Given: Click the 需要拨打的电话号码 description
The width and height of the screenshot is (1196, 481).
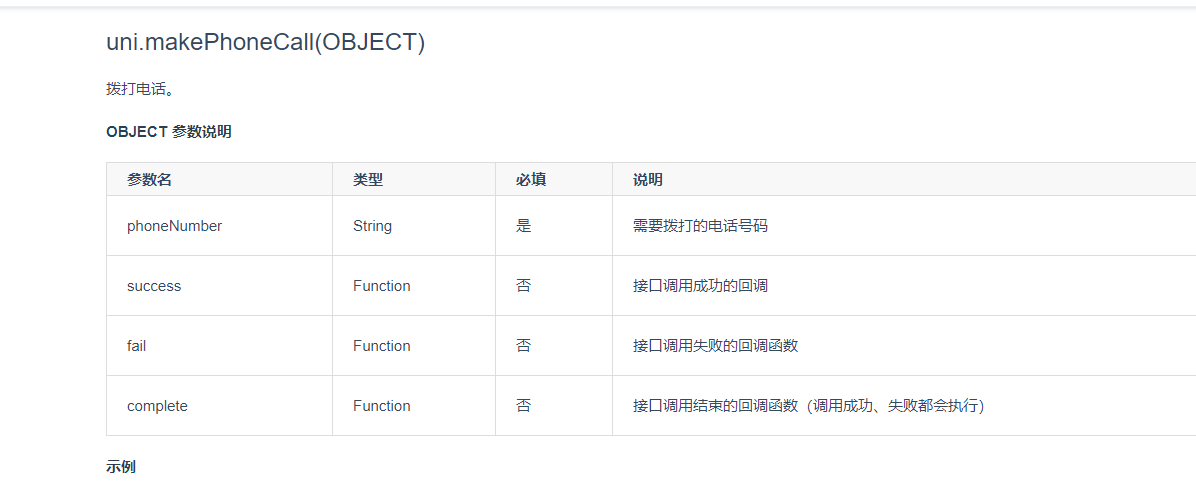Looking at the screenshot, I should click(x=700, y=226).
